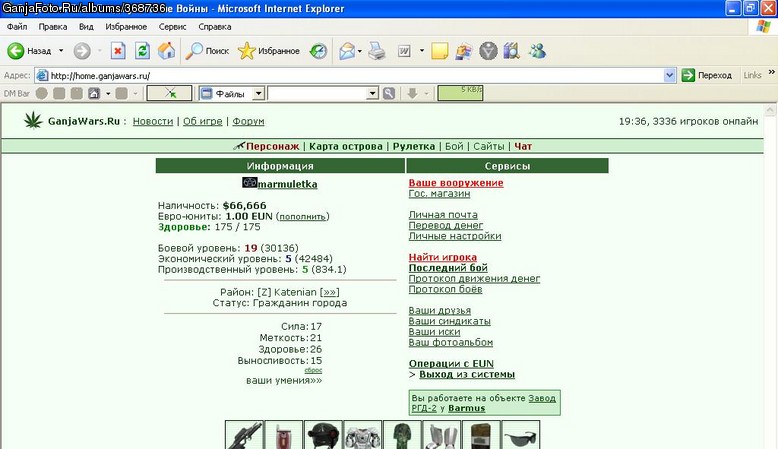The image size is (778, 449).
Task: Click the Stop loading icon
Action: [x=118, y=51]
